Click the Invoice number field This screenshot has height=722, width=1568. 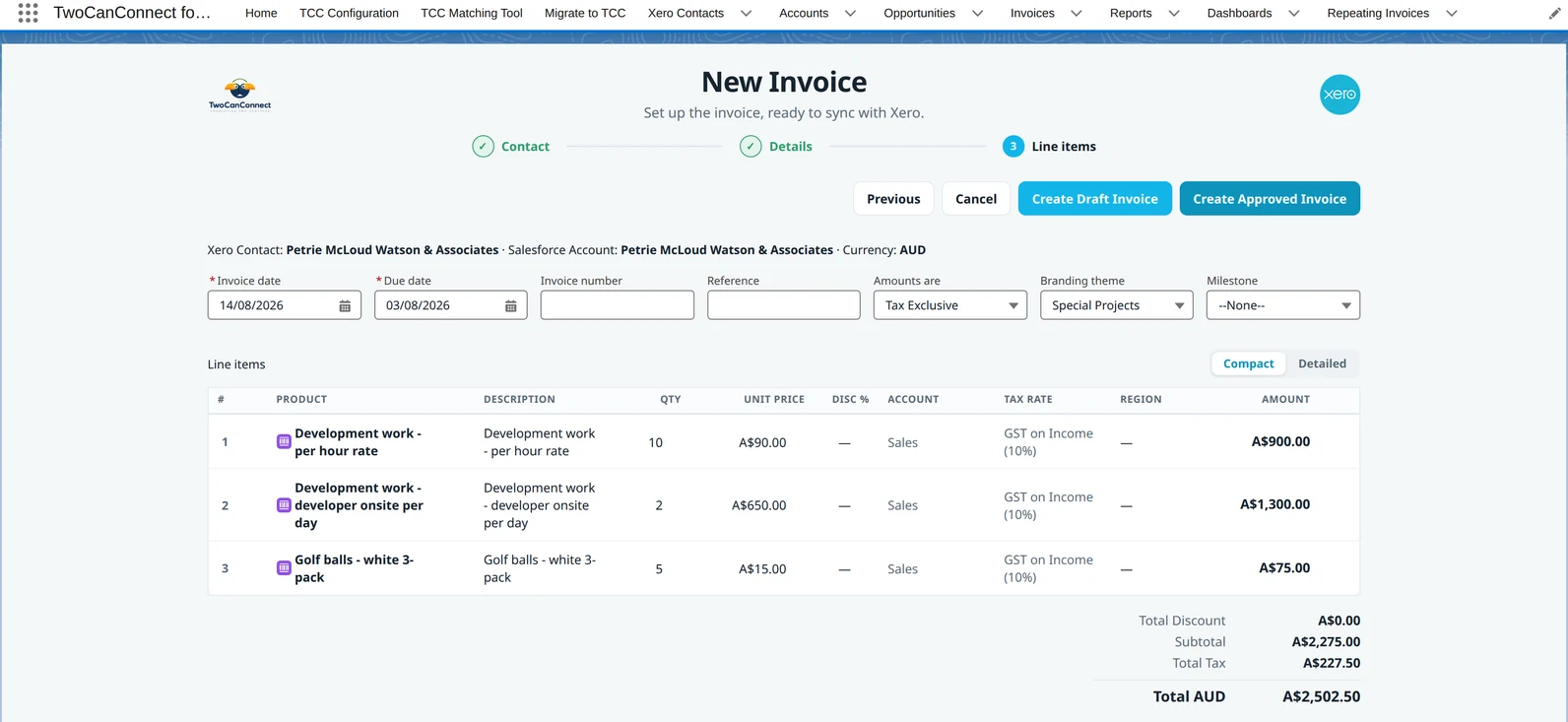click(617, 305)
